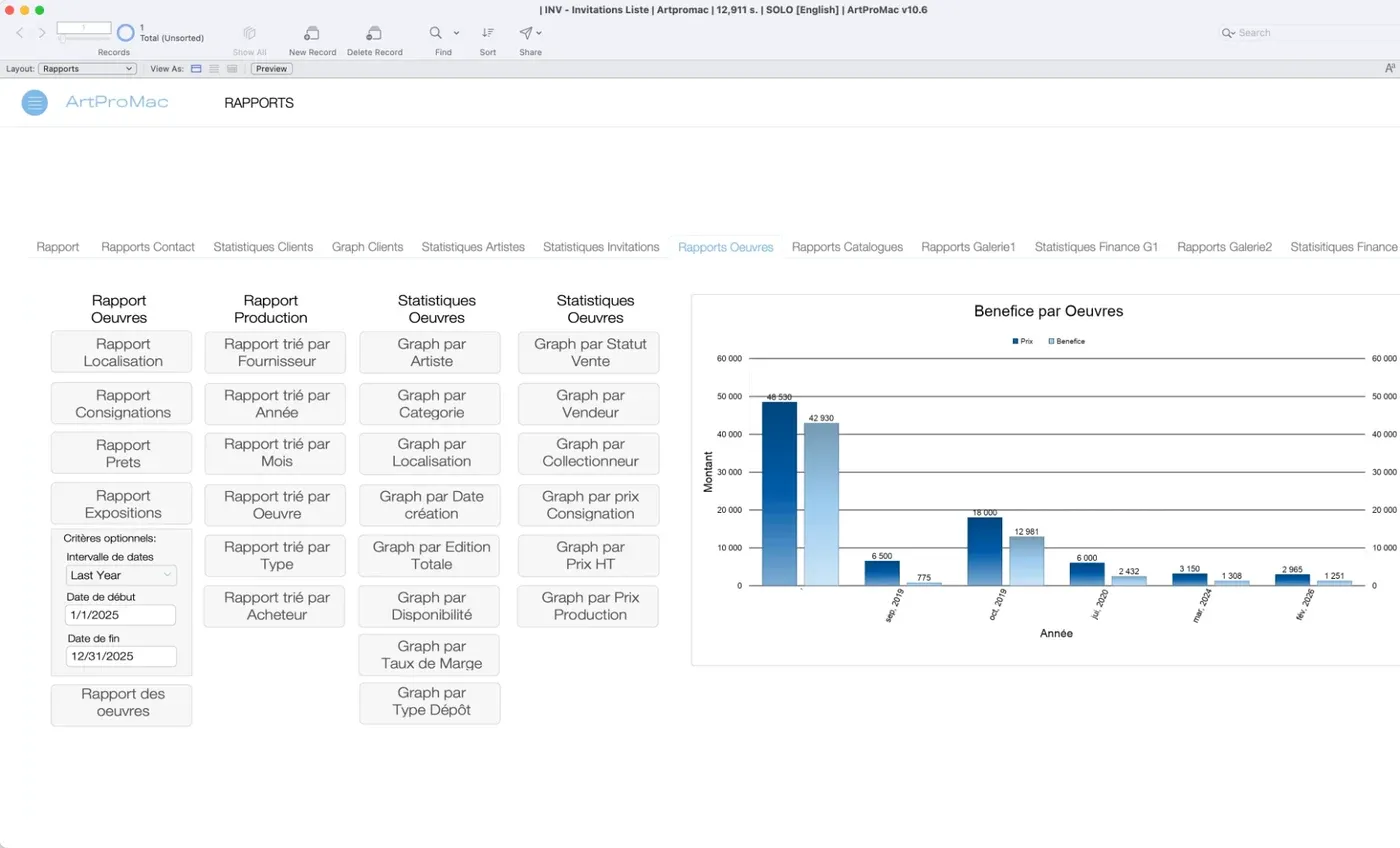Click the record navigation slider
The image size is (1400, 848).
click(84, 40)
